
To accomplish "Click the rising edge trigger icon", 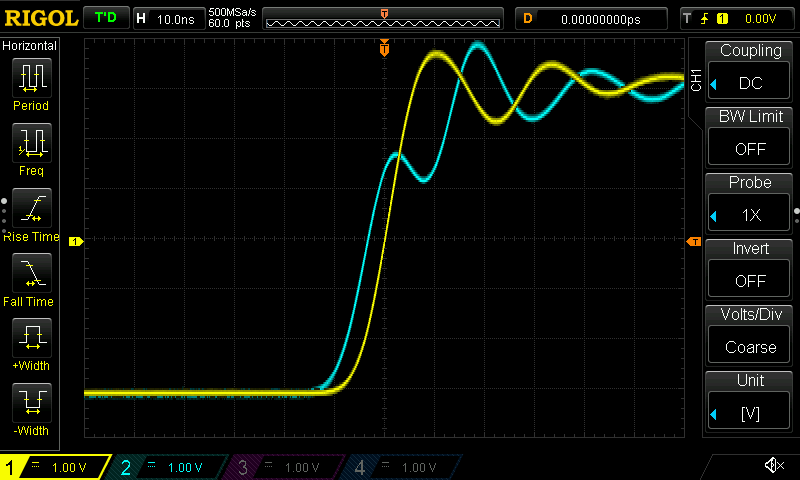I will [x=705, y=19].
